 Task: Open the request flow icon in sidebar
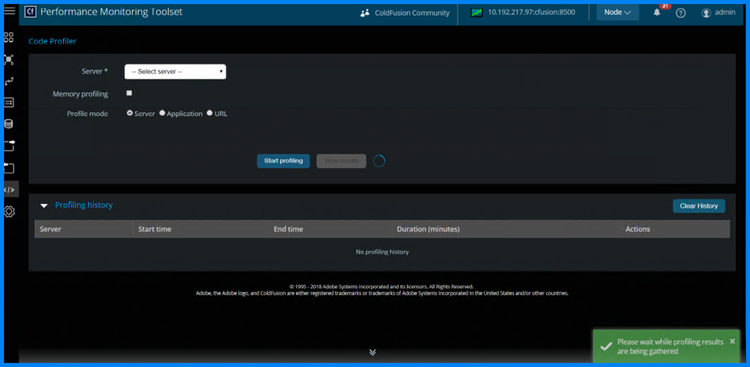(x=9, y=81)
